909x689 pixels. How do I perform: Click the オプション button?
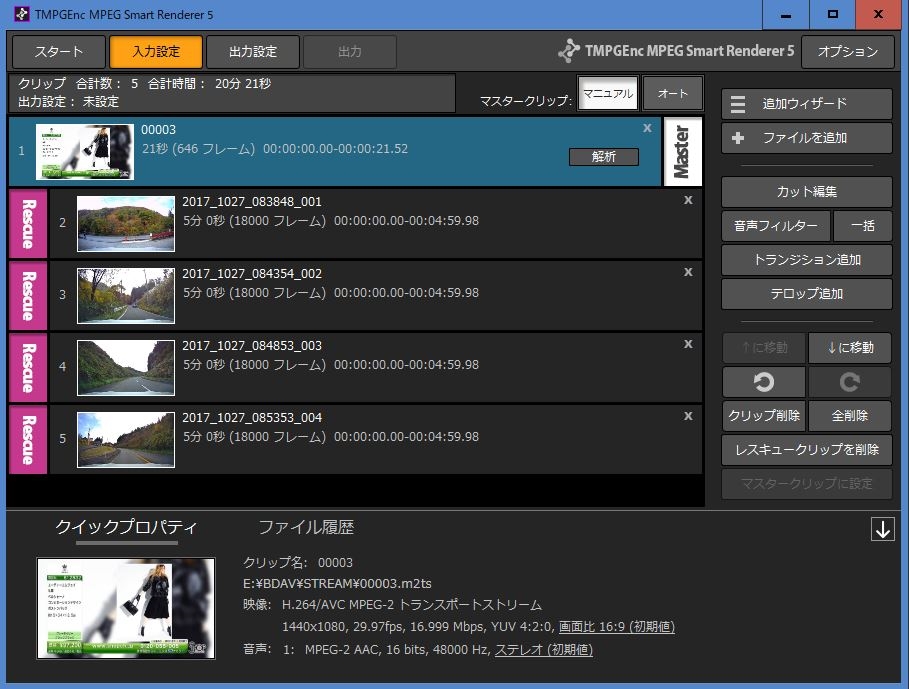click(x=848, y=52)
